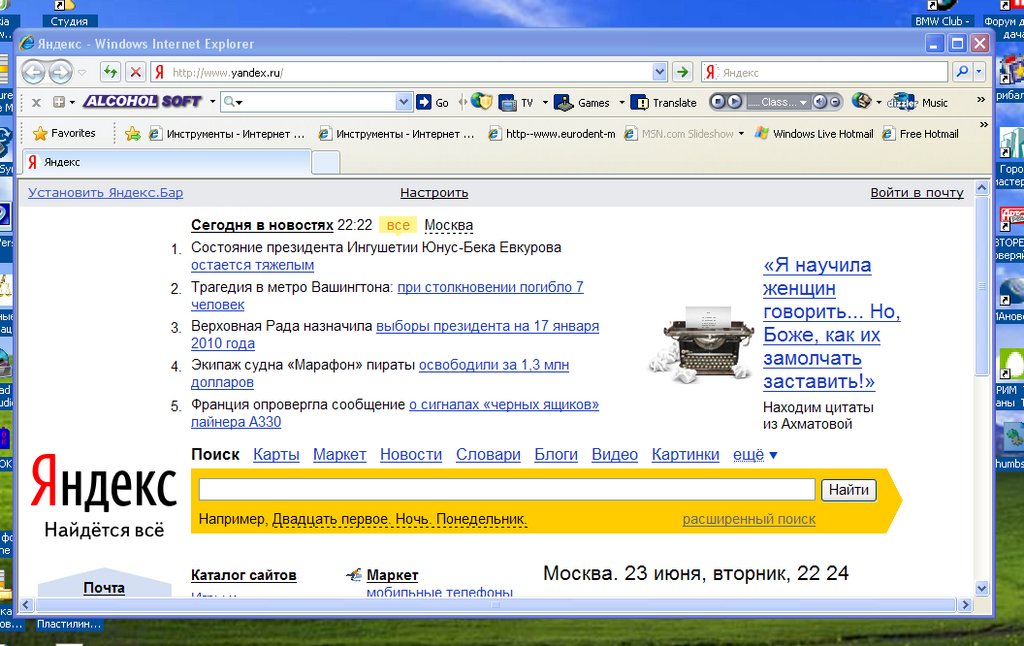Open the radio station Class... dropdown
This screenshot has height=646, width=1024.
(777, 102)
